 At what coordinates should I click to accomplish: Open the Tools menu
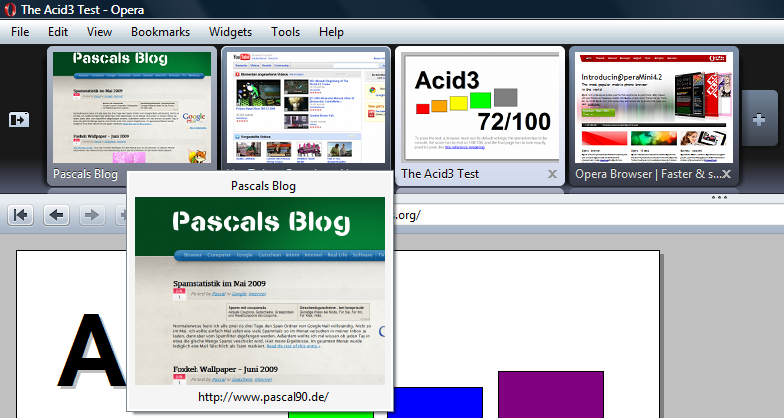pos(285,32)
